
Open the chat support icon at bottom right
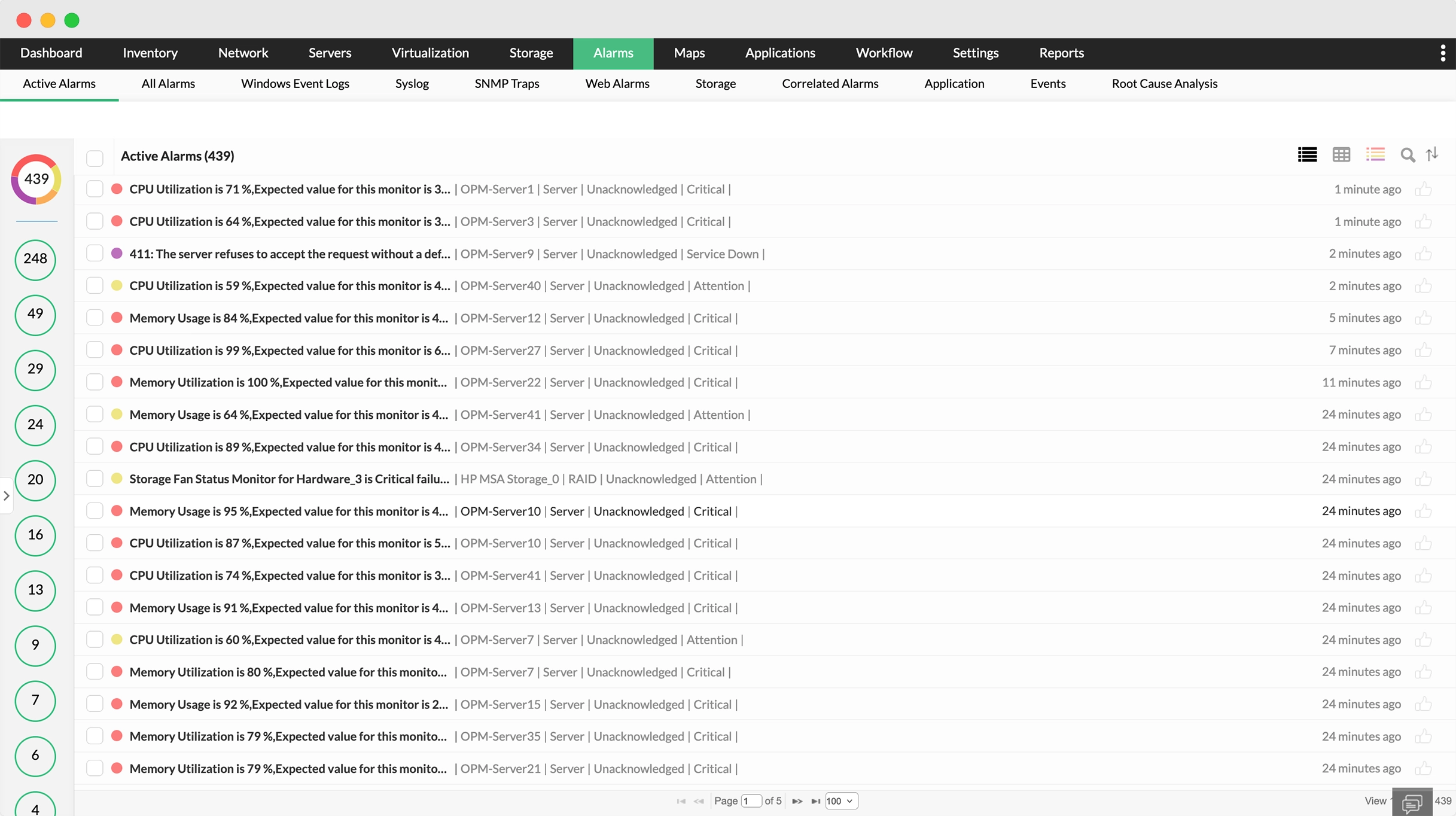(x=1412, y=803)
